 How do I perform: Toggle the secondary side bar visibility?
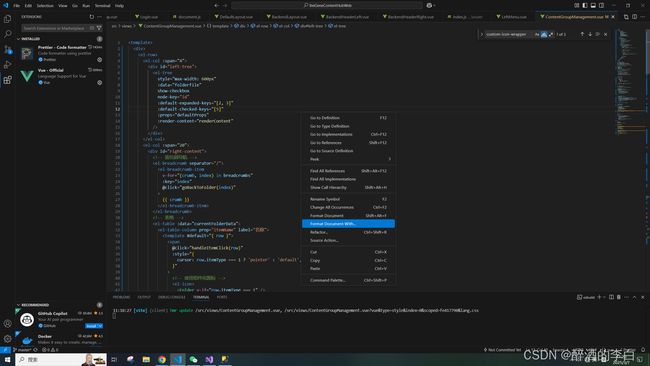(601, 5)
